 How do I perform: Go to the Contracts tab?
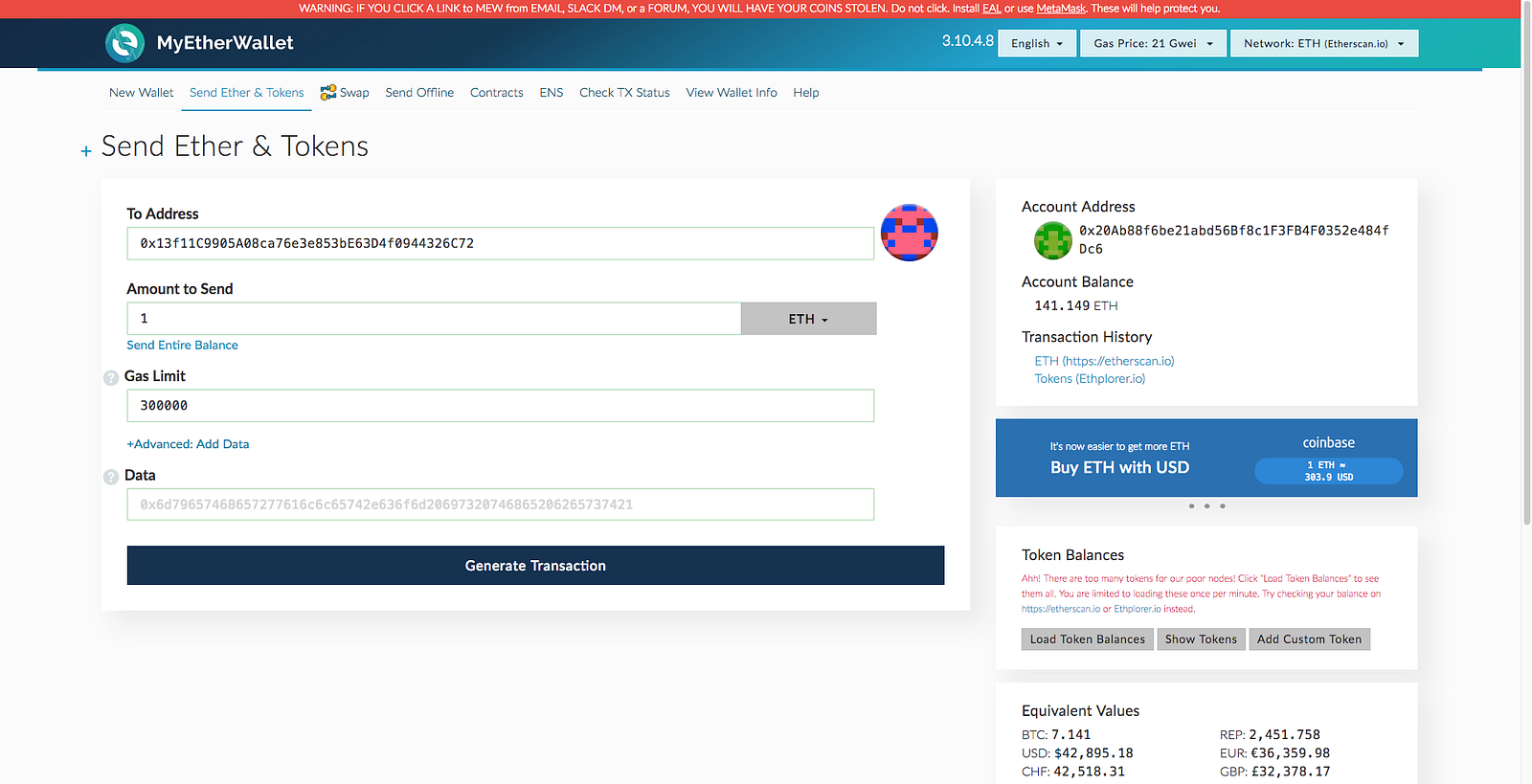(497, 93)
